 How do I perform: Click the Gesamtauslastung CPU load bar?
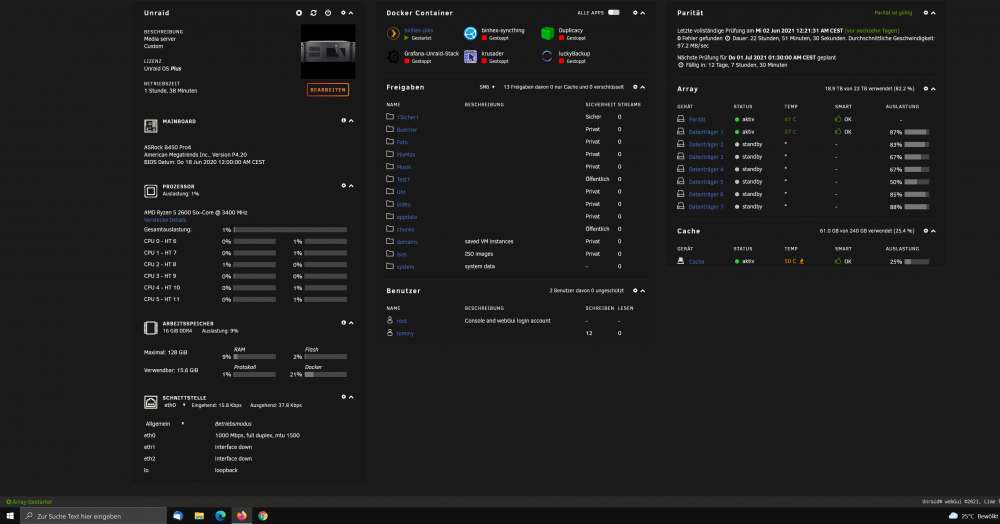[x=290, y=229]
